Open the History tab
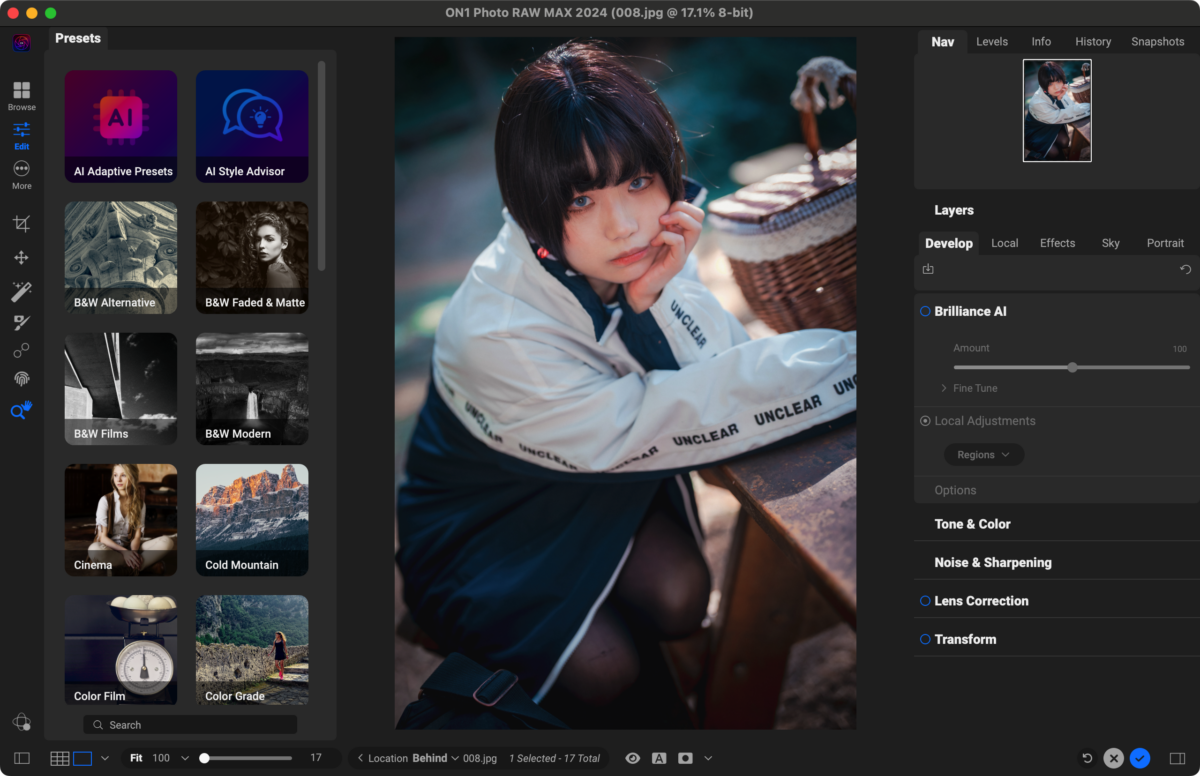Image resolution: width=1200 pixels, height=776 pixels. 1093,42
